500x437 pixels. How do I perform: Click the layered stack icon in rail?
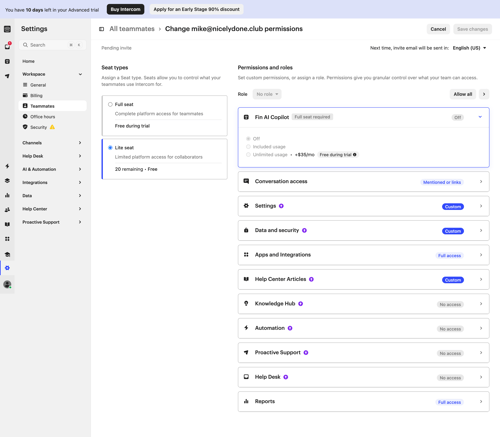[x=7, y=181]
